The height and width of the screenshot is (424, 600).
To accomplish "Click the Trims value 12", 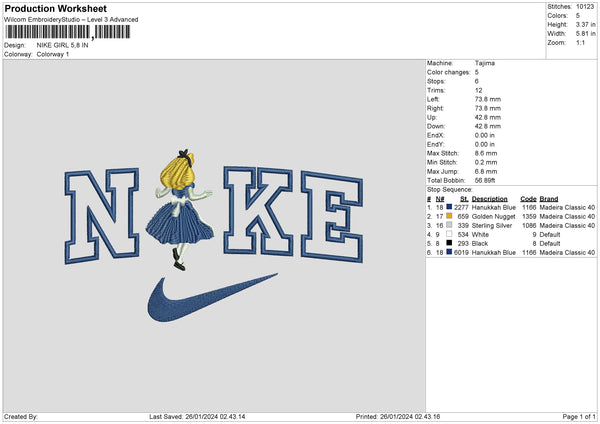I will click(x=478, y=90).
